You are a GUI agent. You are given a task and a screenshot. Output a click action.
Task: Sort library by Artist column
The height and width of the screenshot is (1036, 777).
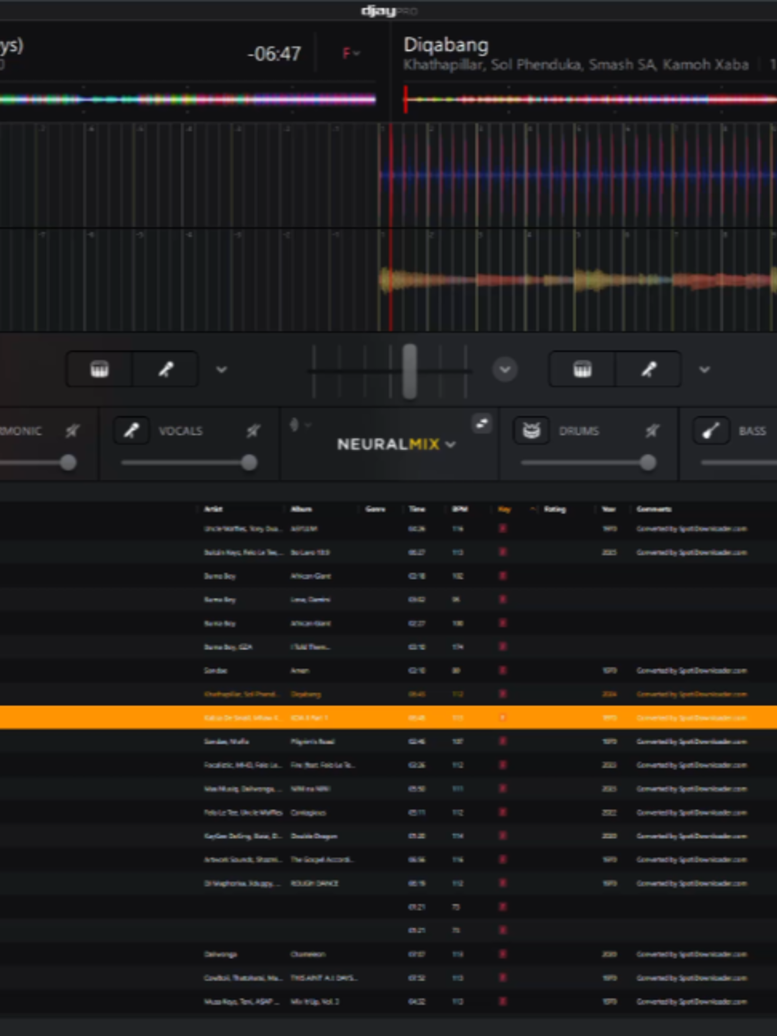pos(213,509)
